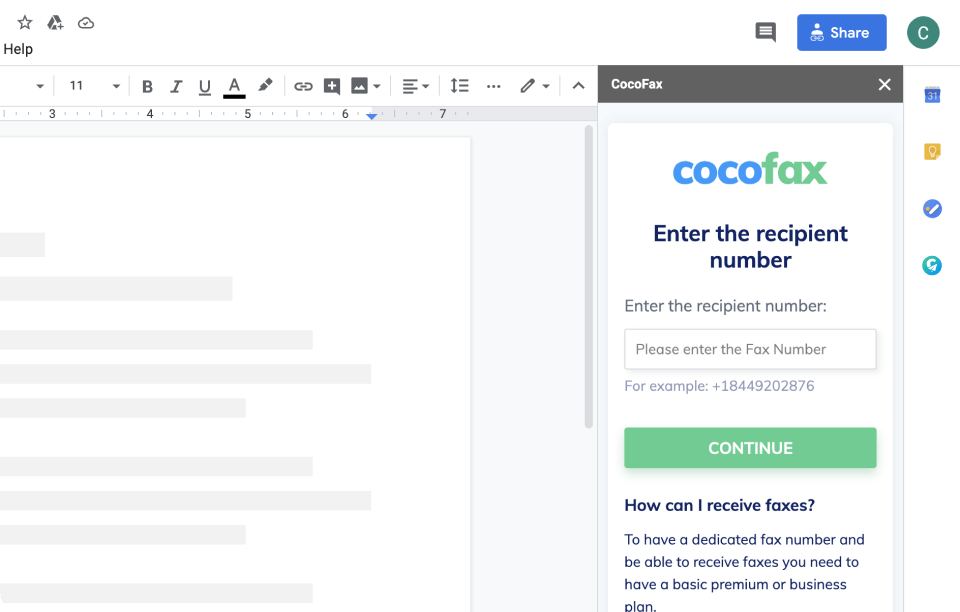960x612 pixels.
Task: Click the right margin marker on the ruler
Action: click(x=372, y=116)
